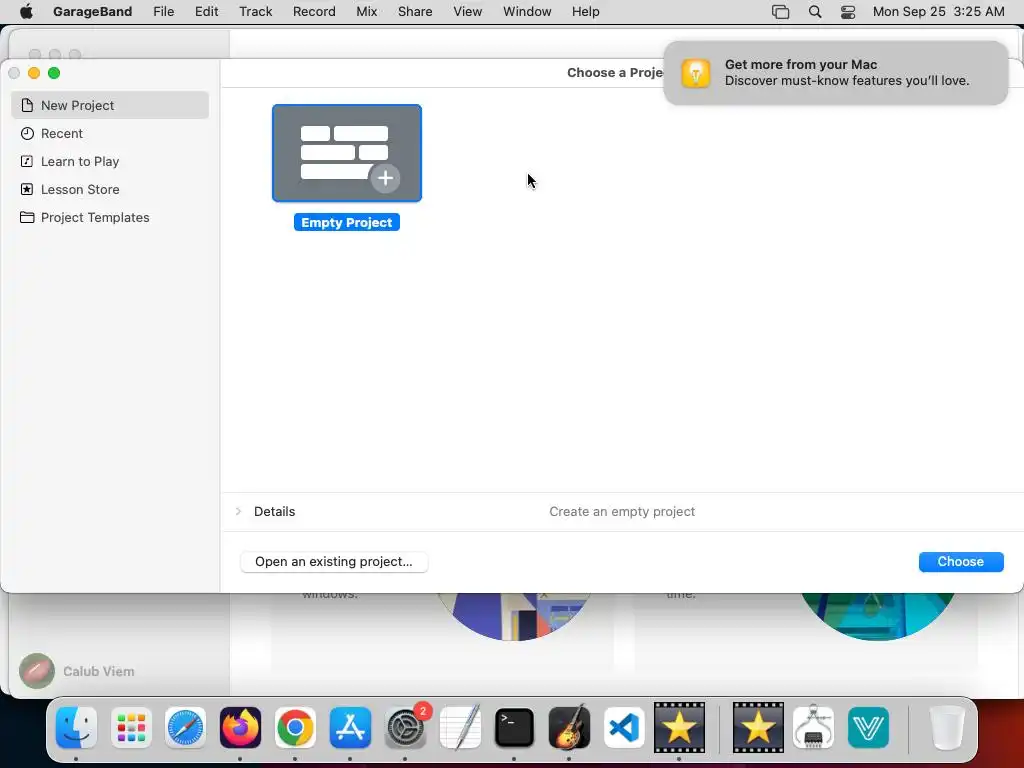Open App Store from the Dock
1024x768 pixels.
350,728
